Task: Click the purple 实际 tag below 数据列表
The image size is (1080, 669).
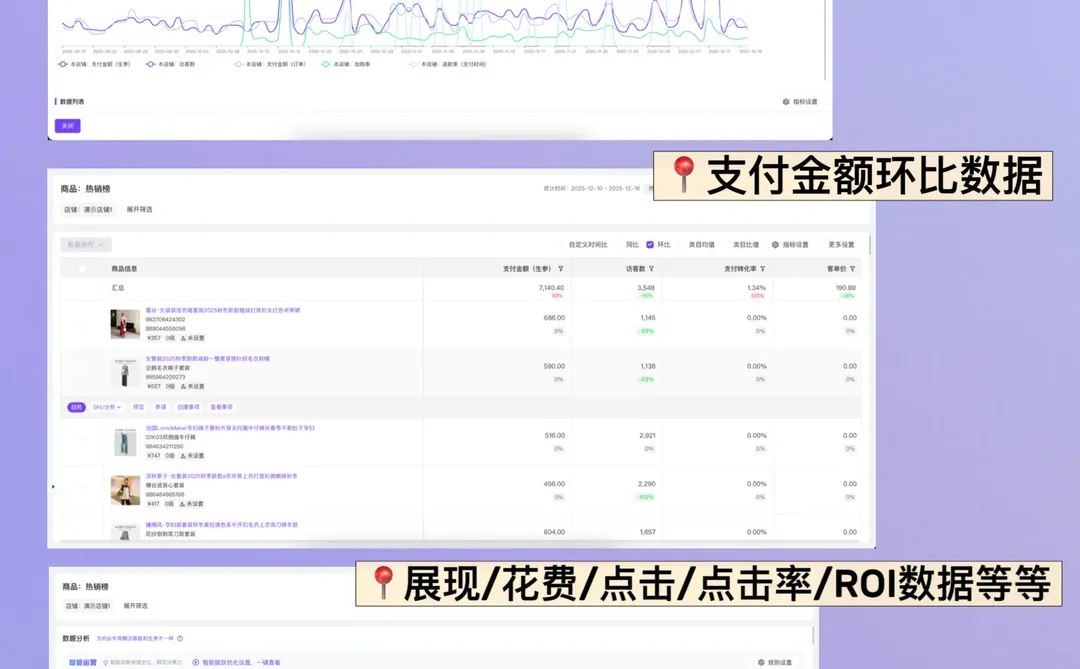Action: [x=67, y=126]
